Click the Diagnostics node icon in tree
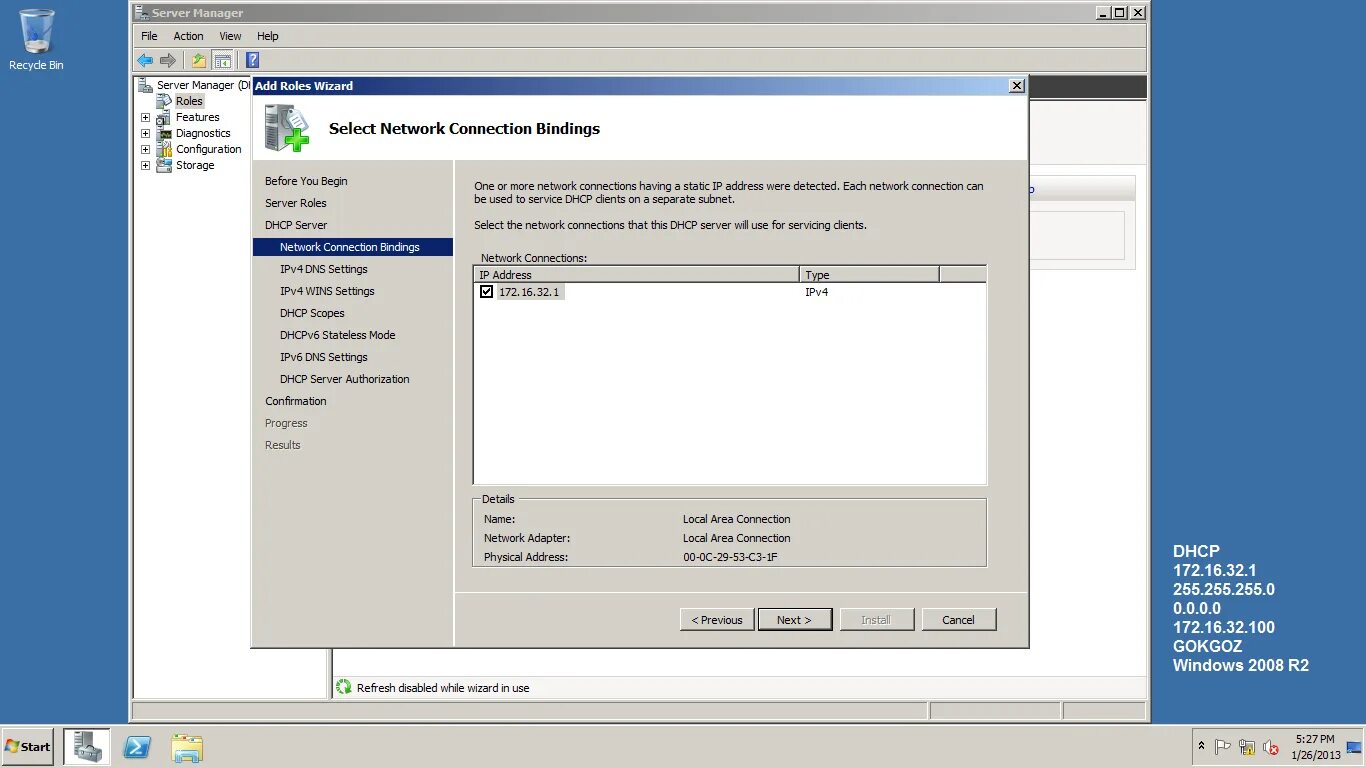 point(164,133)
